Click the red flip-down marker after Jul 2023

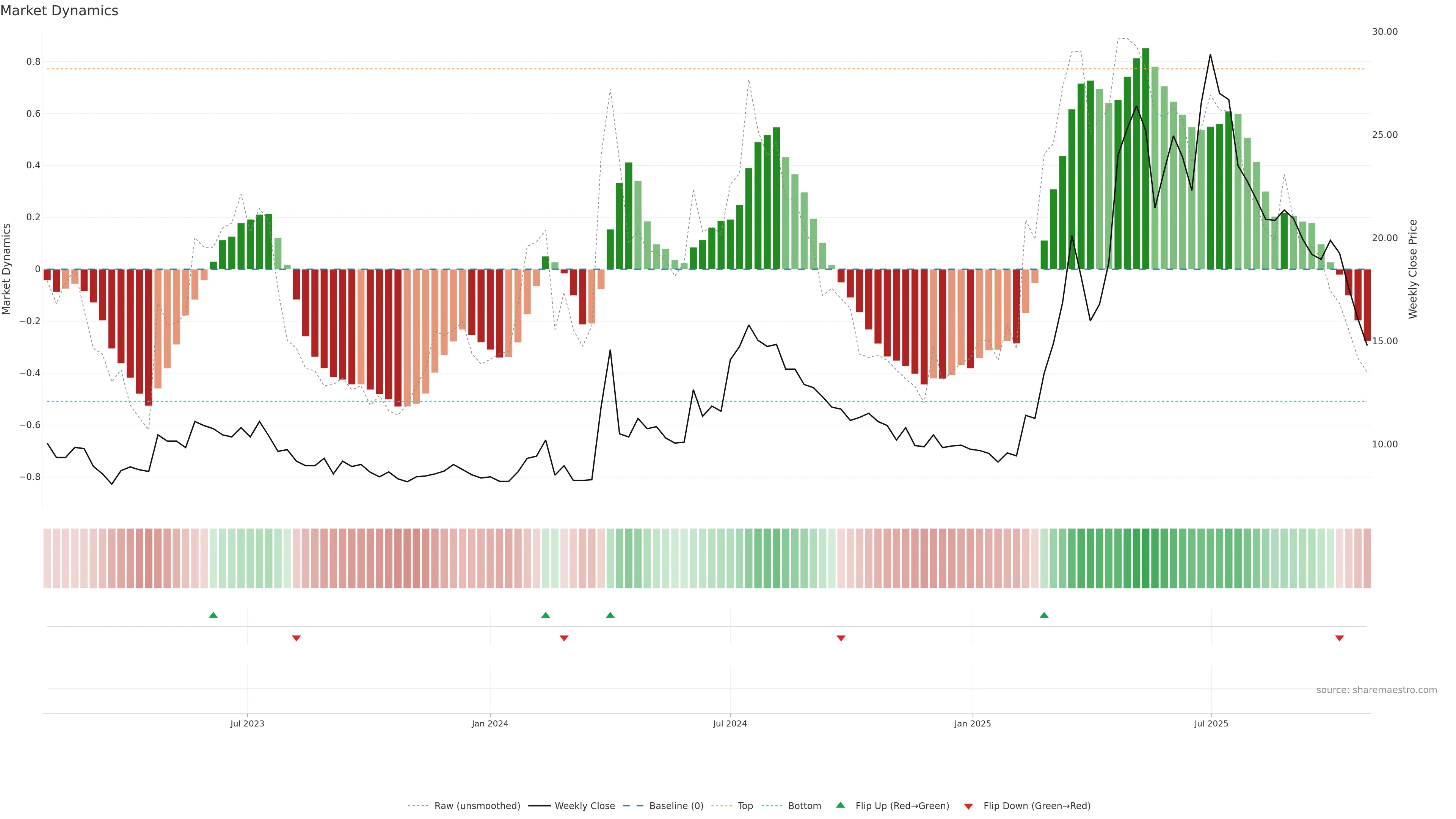click(x=296, y=638)
